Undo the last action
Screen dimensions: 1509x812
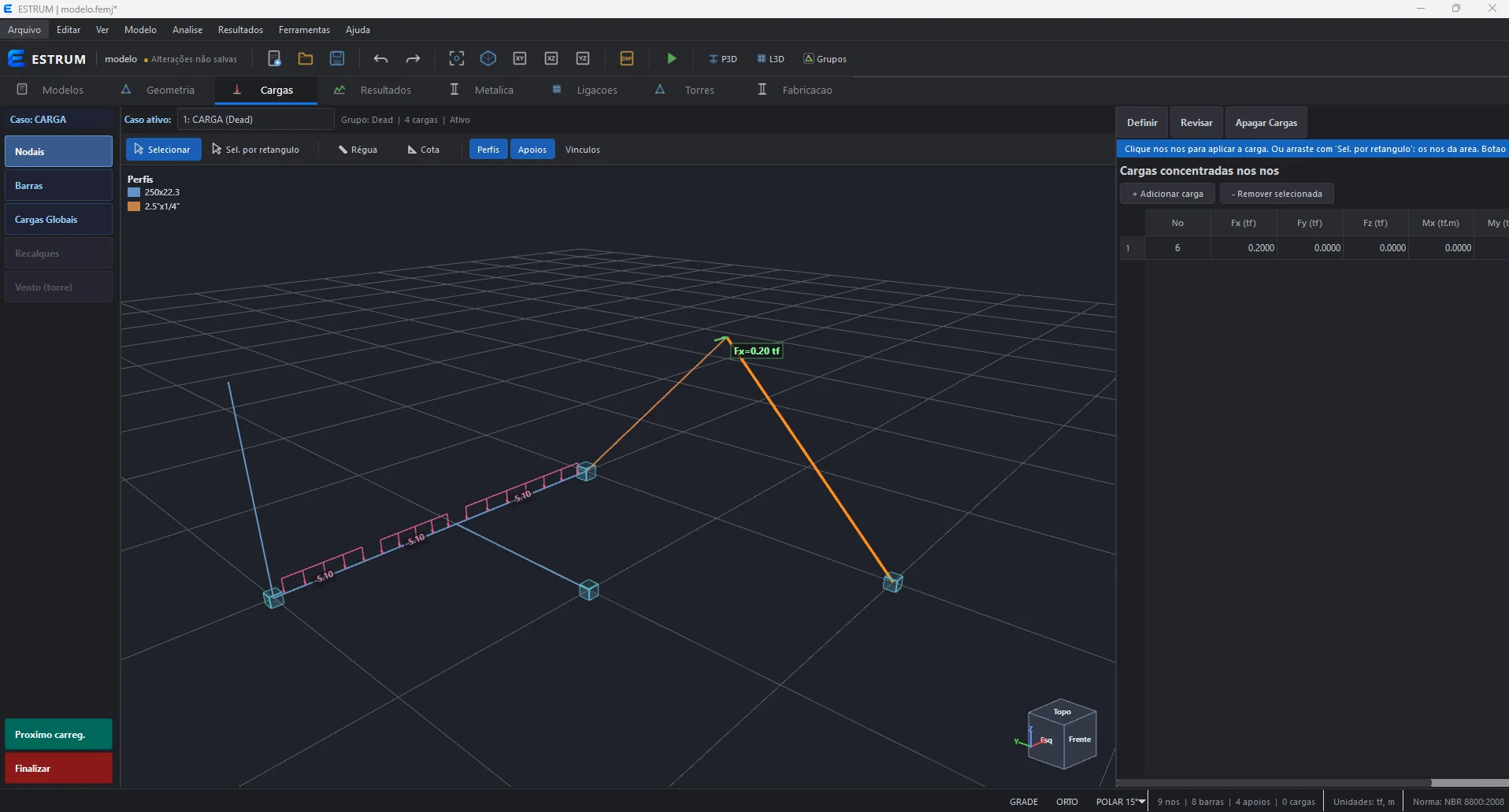(381, 58)
